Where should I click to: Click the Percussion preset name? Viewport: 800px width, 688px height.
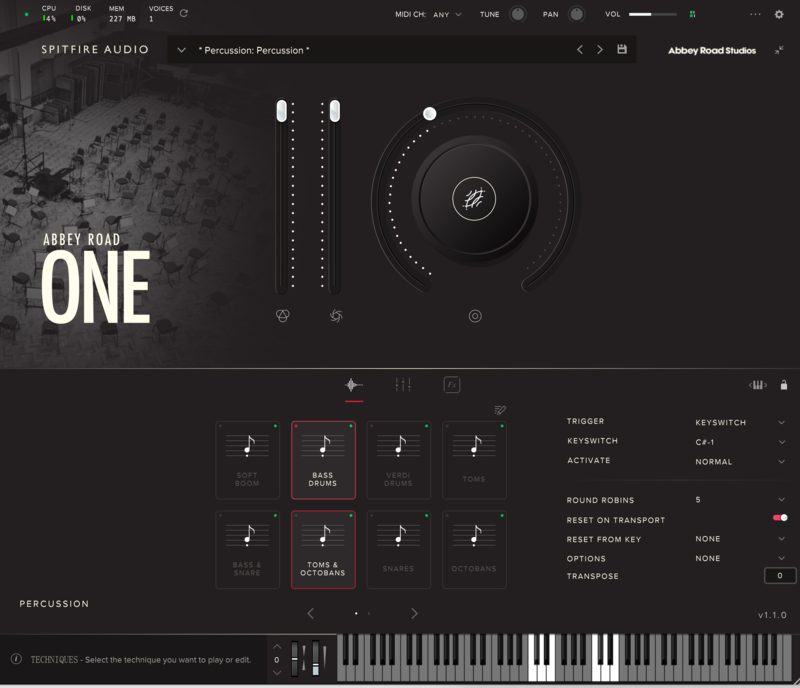coord(254,51)
